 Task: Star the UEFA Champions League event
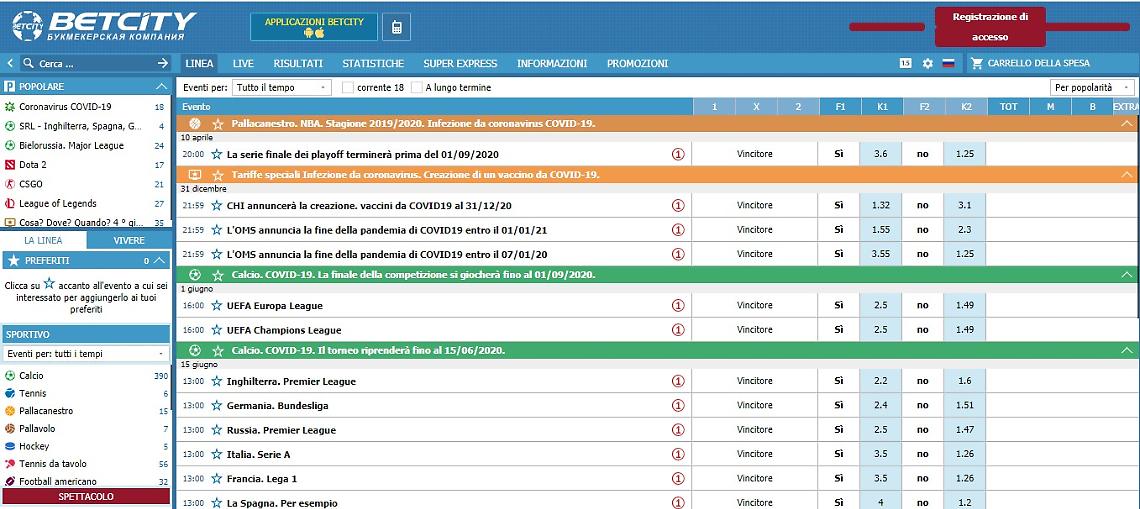coord(216,330)
